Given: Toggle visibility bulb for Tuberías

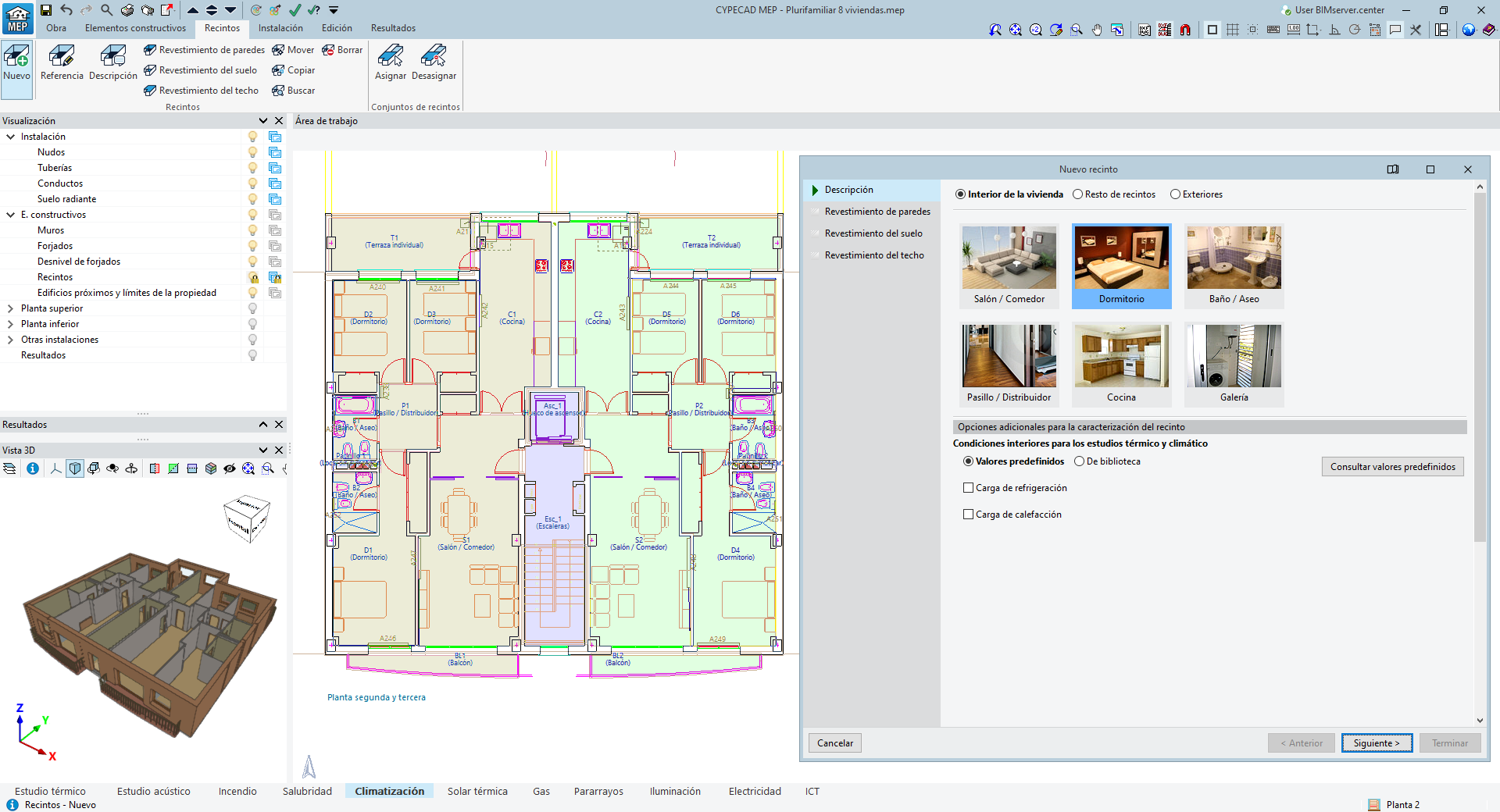Looking at the screenshot, I should 252,168.
